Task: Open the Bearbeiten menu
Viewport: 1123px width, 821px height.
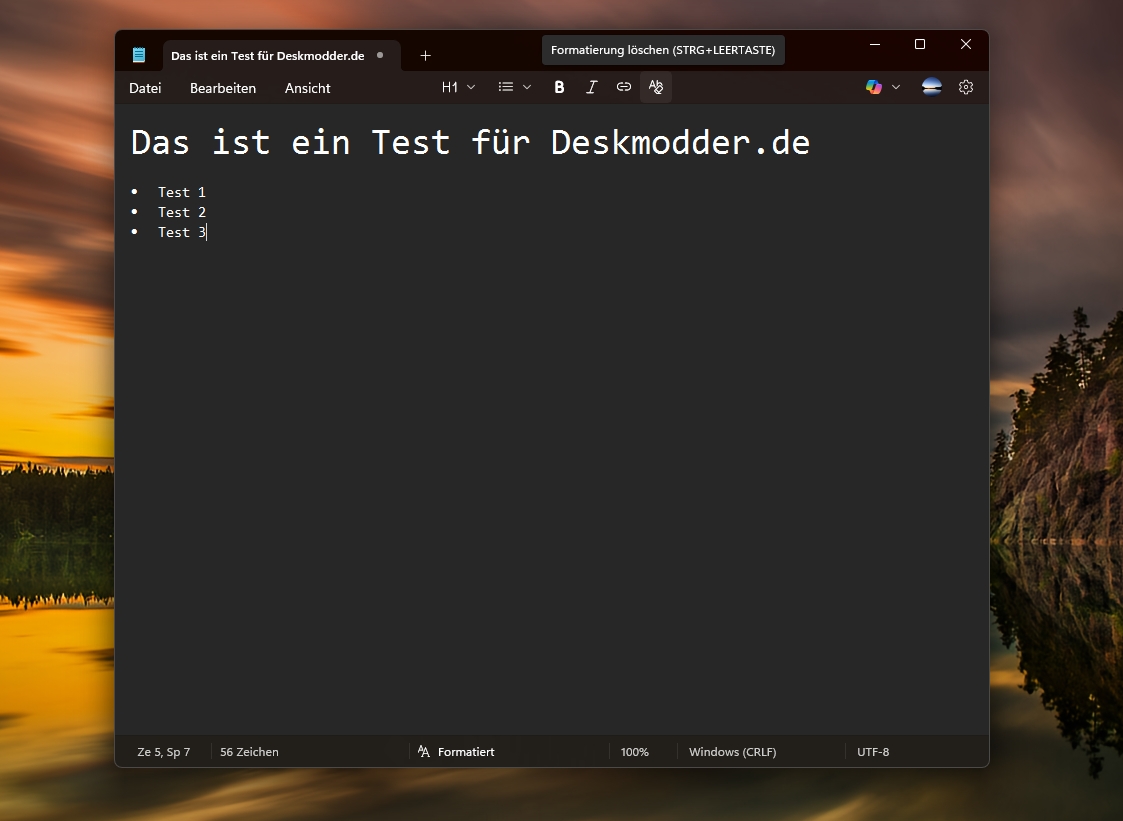Action: coord(223,88)
